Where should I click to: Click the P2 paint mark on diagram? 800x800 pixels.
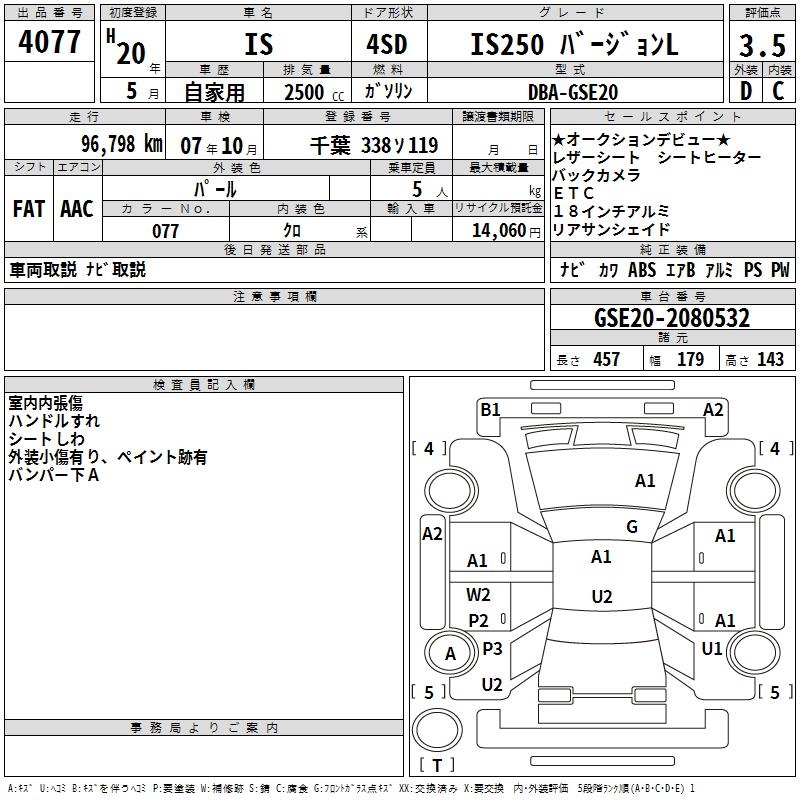coord(479,621)
